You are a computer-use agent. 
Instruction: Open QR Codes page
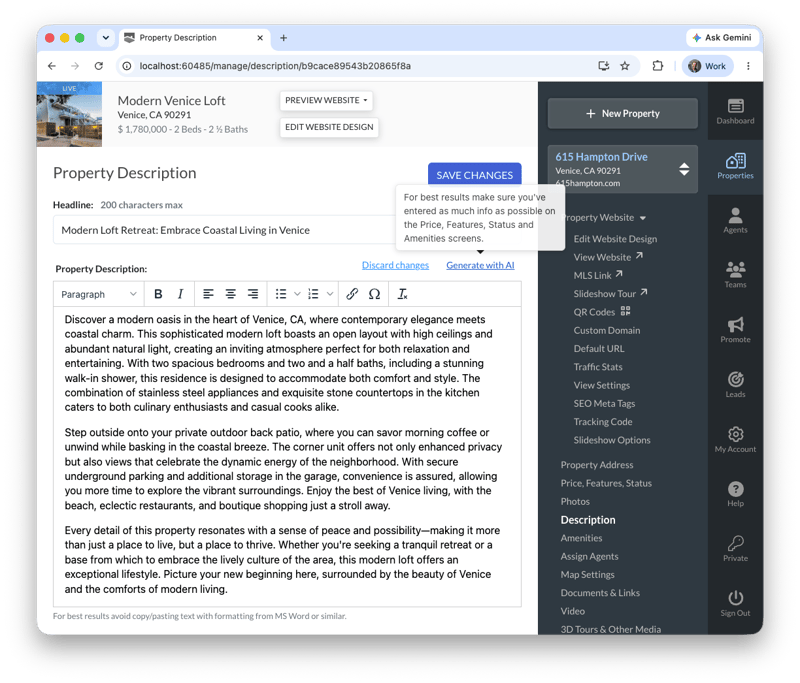(602, 312)
